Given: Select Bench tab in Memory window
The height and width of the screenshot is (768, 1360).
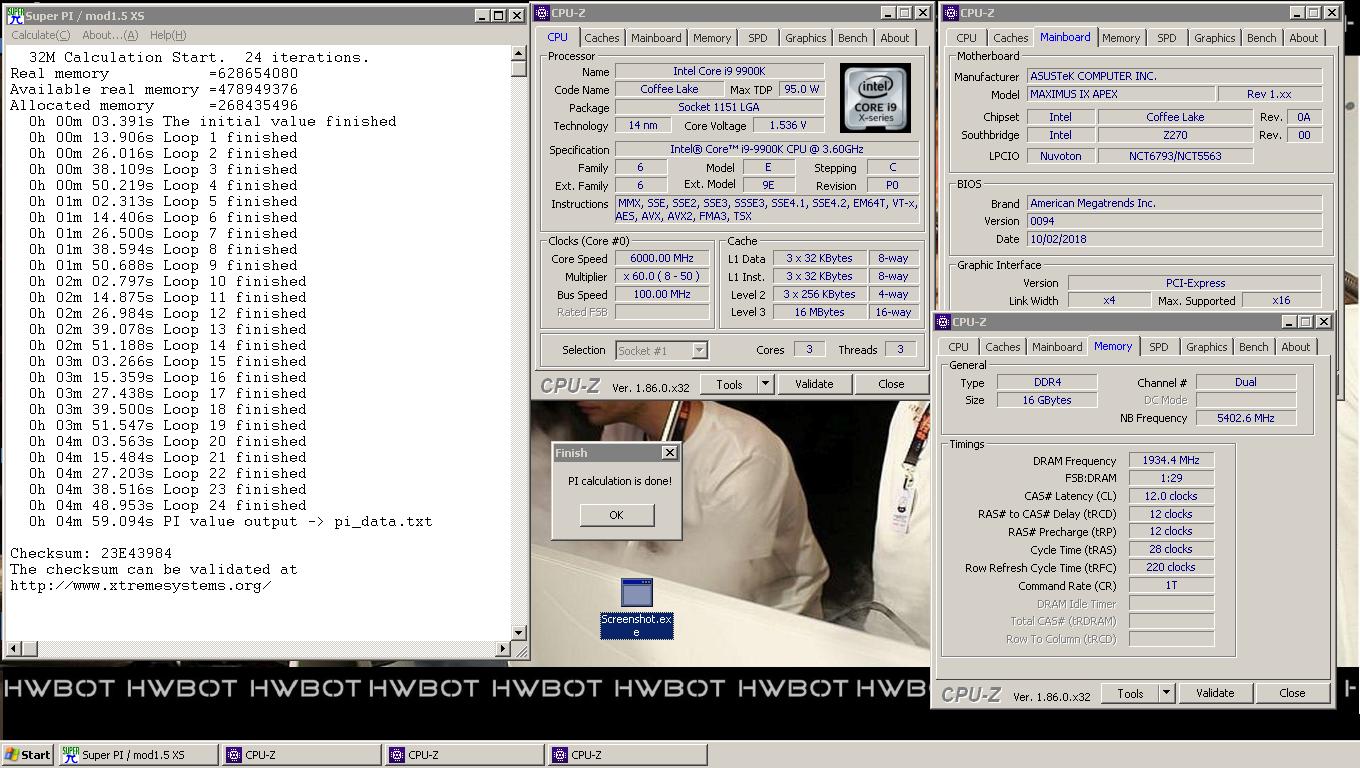Looking at the screenshot, I should click(x=1254, y=347).
